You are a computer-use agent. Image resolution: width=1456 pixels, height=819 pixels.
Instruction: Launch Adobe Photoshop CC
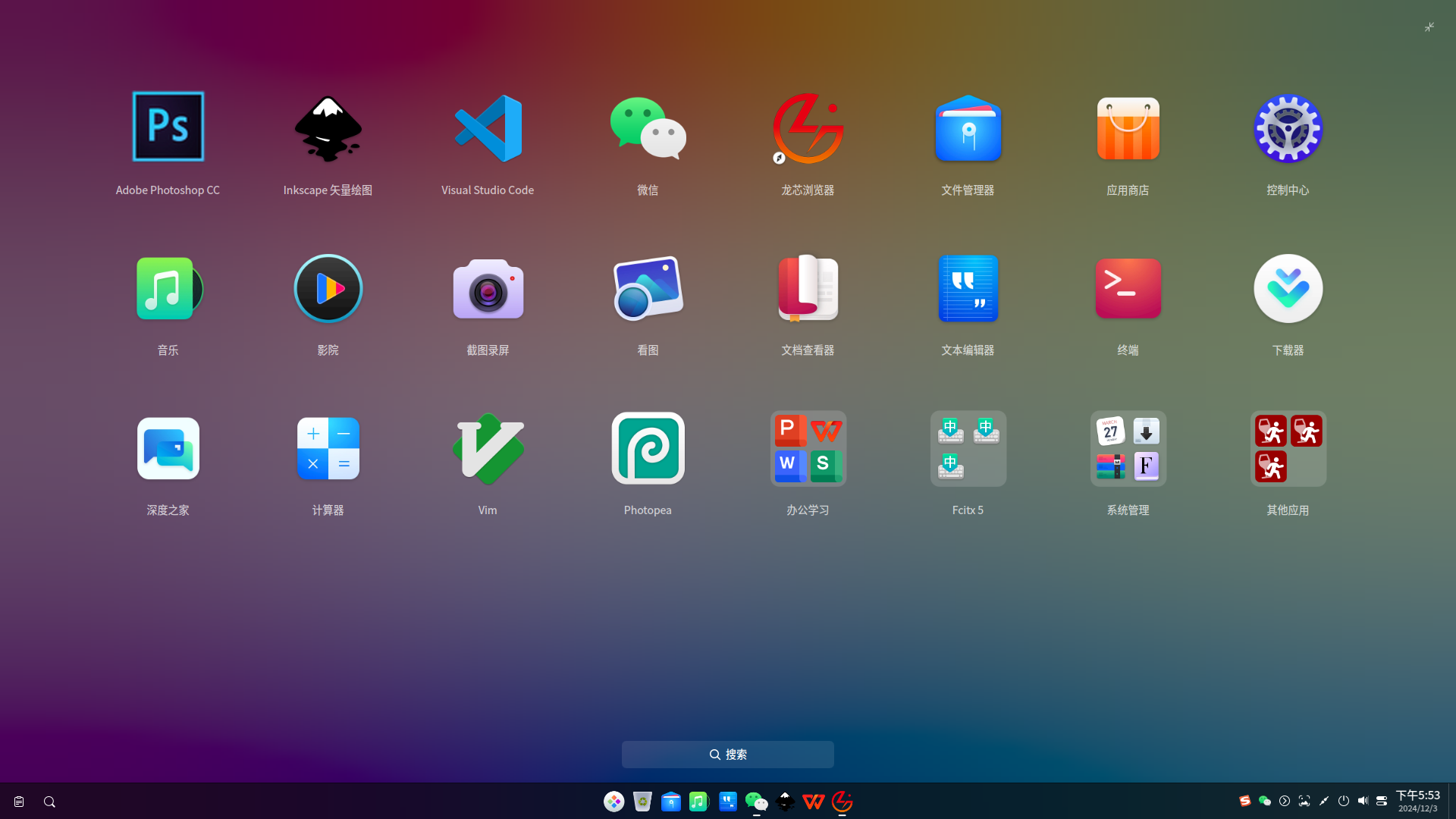pos(168,127)
